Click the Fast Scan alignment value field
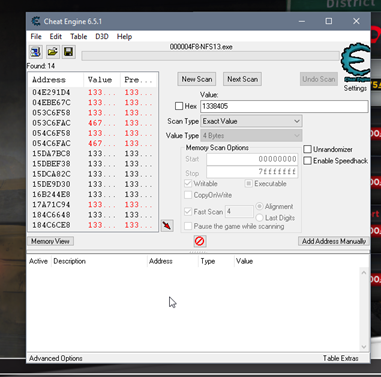The image size is (381, 377). [x=239, y=212]
